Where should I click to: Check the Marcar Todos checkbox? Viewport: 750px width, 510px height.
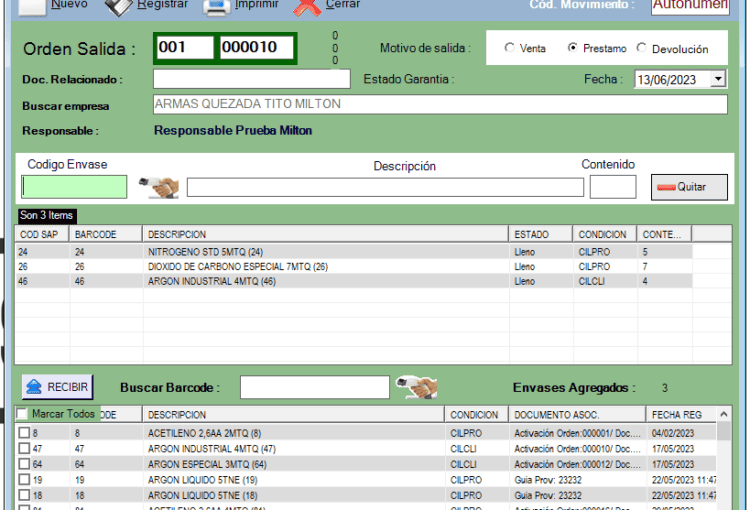23,414
